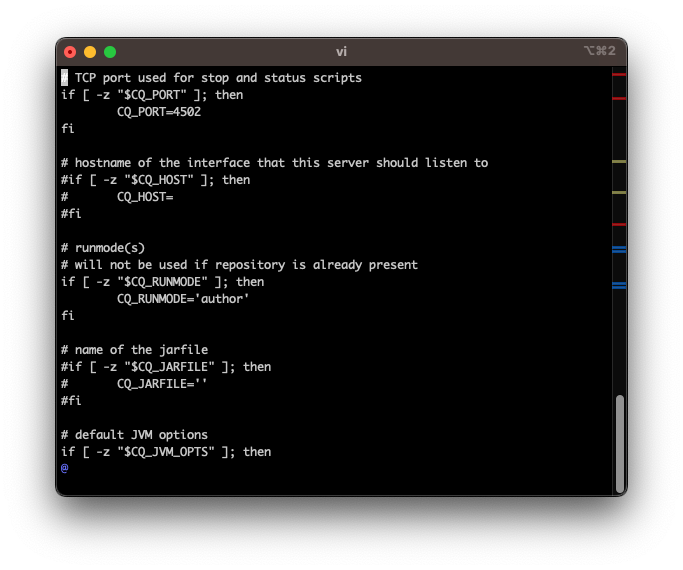Viewport: 683px width, 570px height.
Task: Click 'will not be used if repository' comment
Action: (239, 265)
